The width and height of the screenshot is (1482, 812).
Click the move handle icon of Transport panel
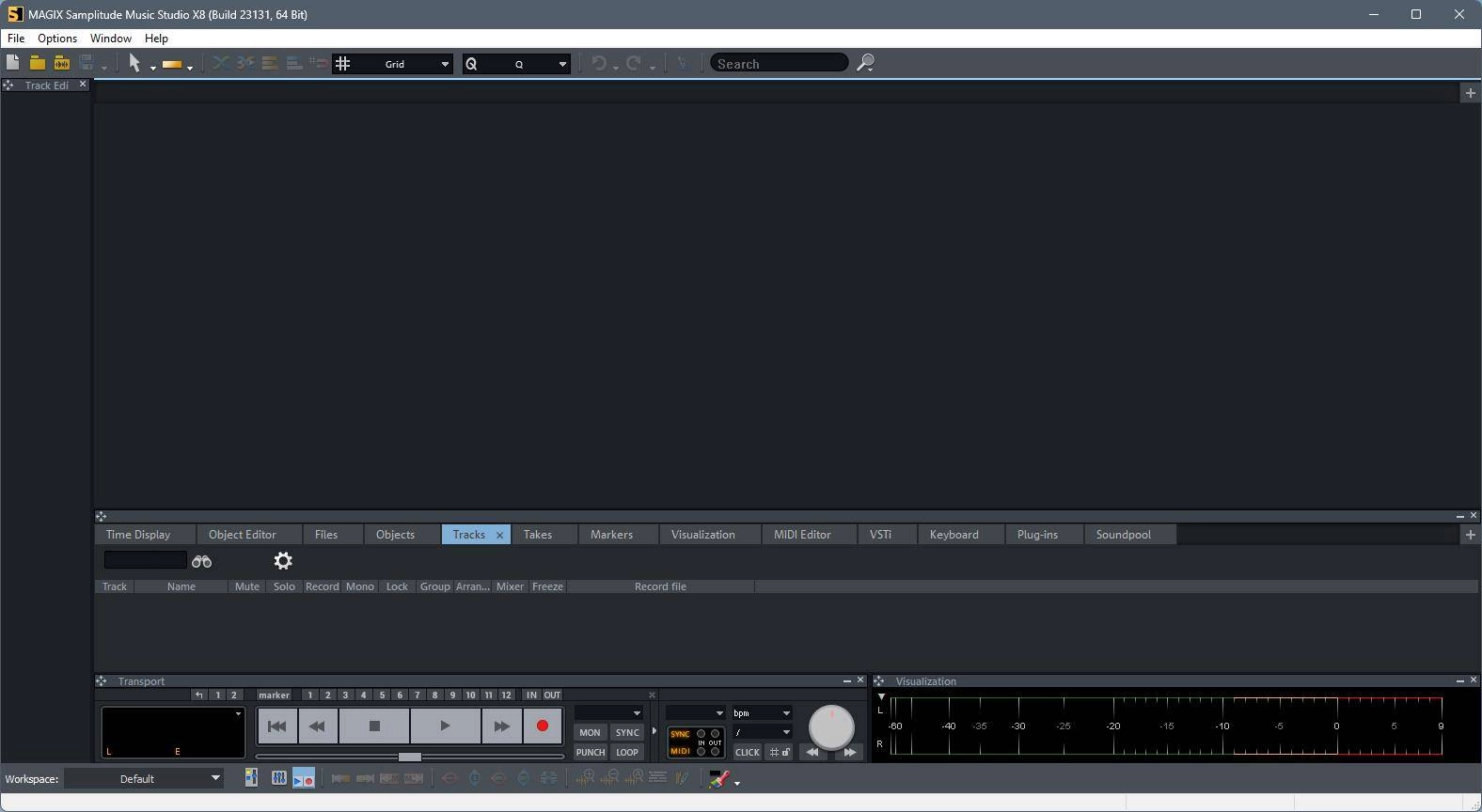[101, 681]
